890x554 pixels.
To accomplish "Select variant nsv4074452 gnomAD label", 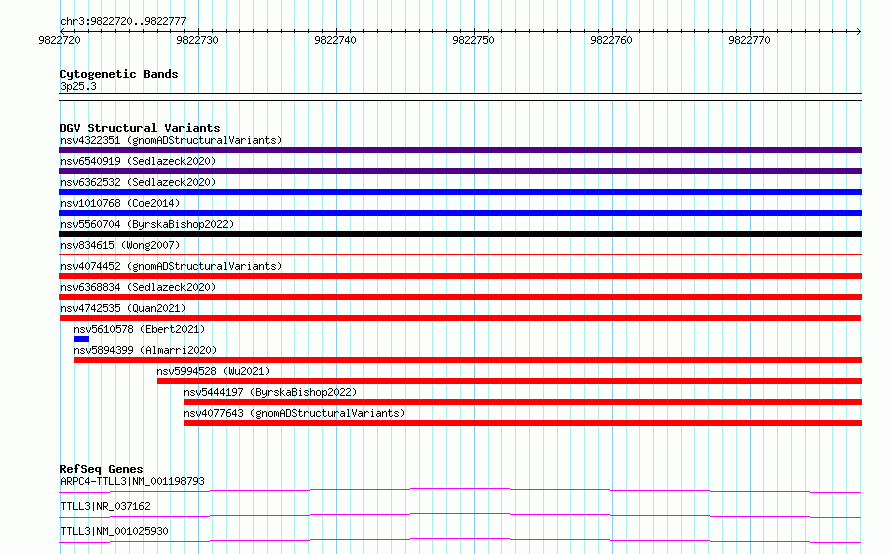I will point(171,266).
